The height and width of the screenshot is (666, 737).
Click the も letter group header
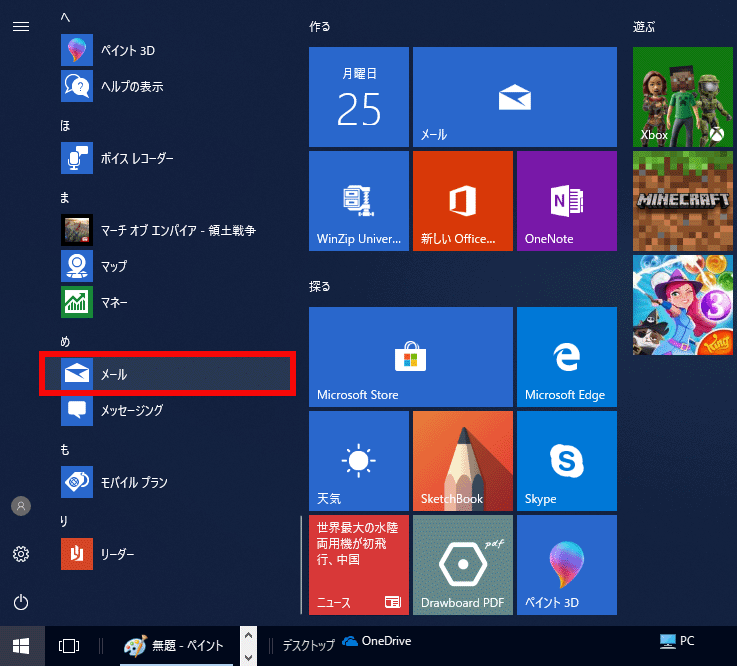(65, 449)
